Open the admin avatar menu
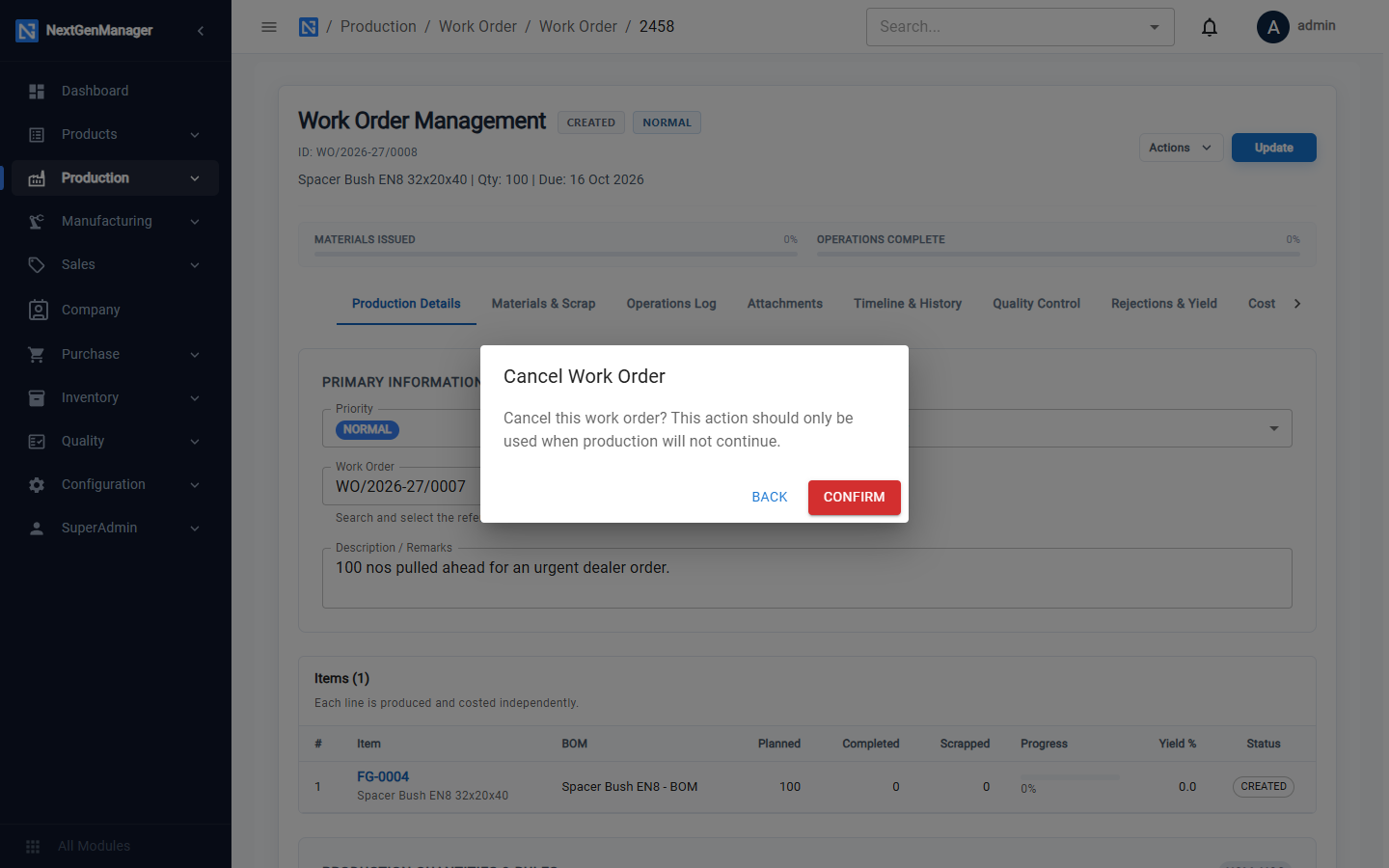 tap(1273, 27)
